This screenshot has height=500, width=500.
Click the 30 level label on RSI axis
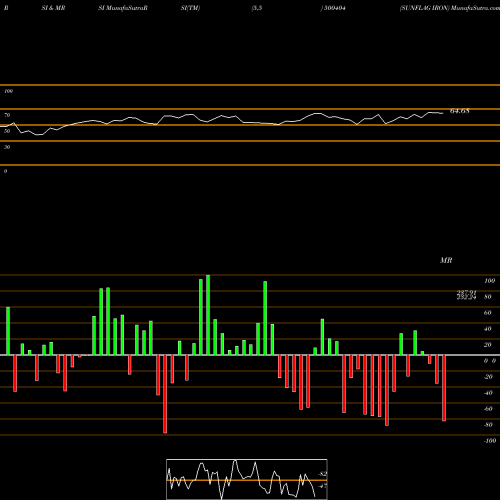click(x=7, y=147)
